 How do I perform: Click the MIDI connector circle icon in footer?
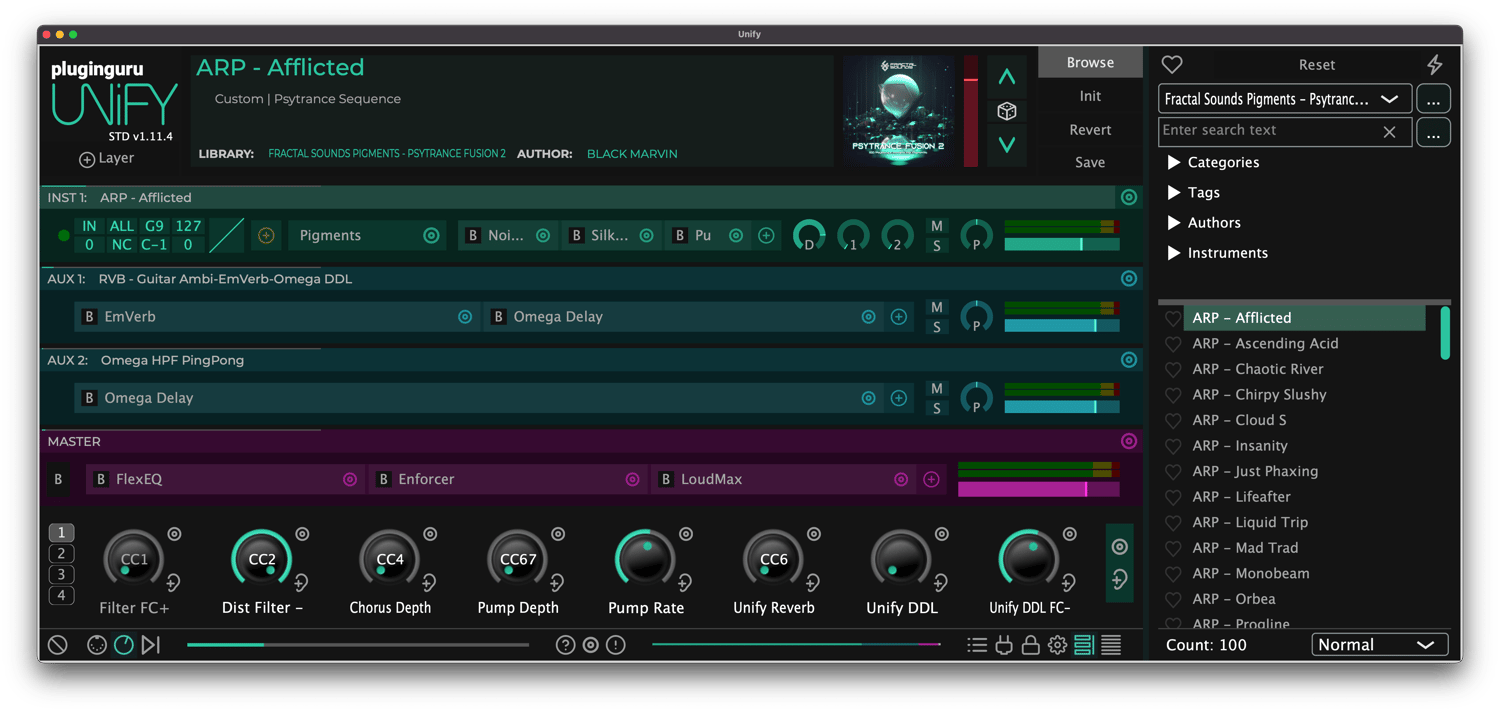pos(96,645)
